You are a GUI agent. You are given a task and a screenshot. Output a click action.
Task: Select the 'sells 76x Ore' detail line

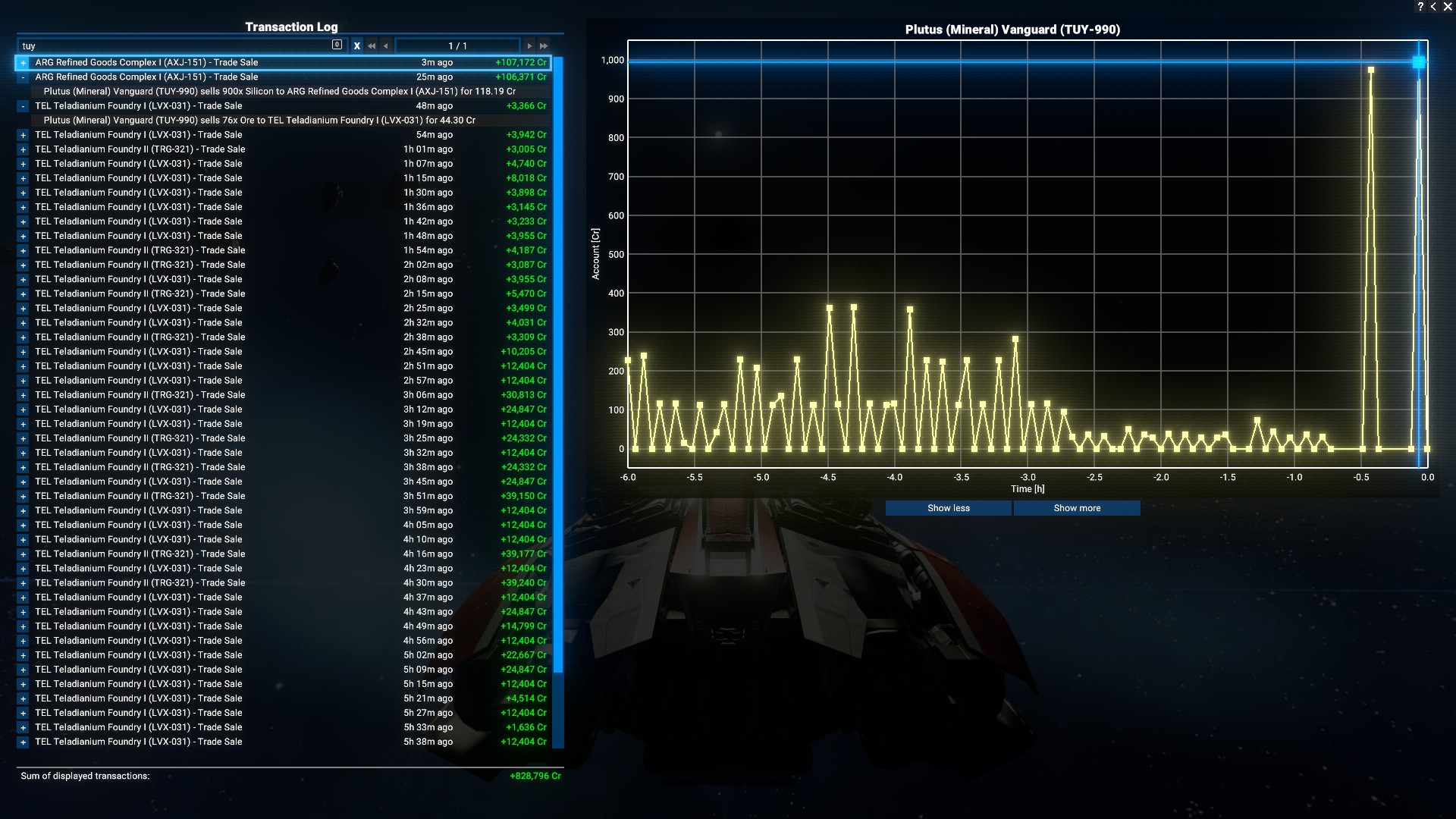(259, 120)
